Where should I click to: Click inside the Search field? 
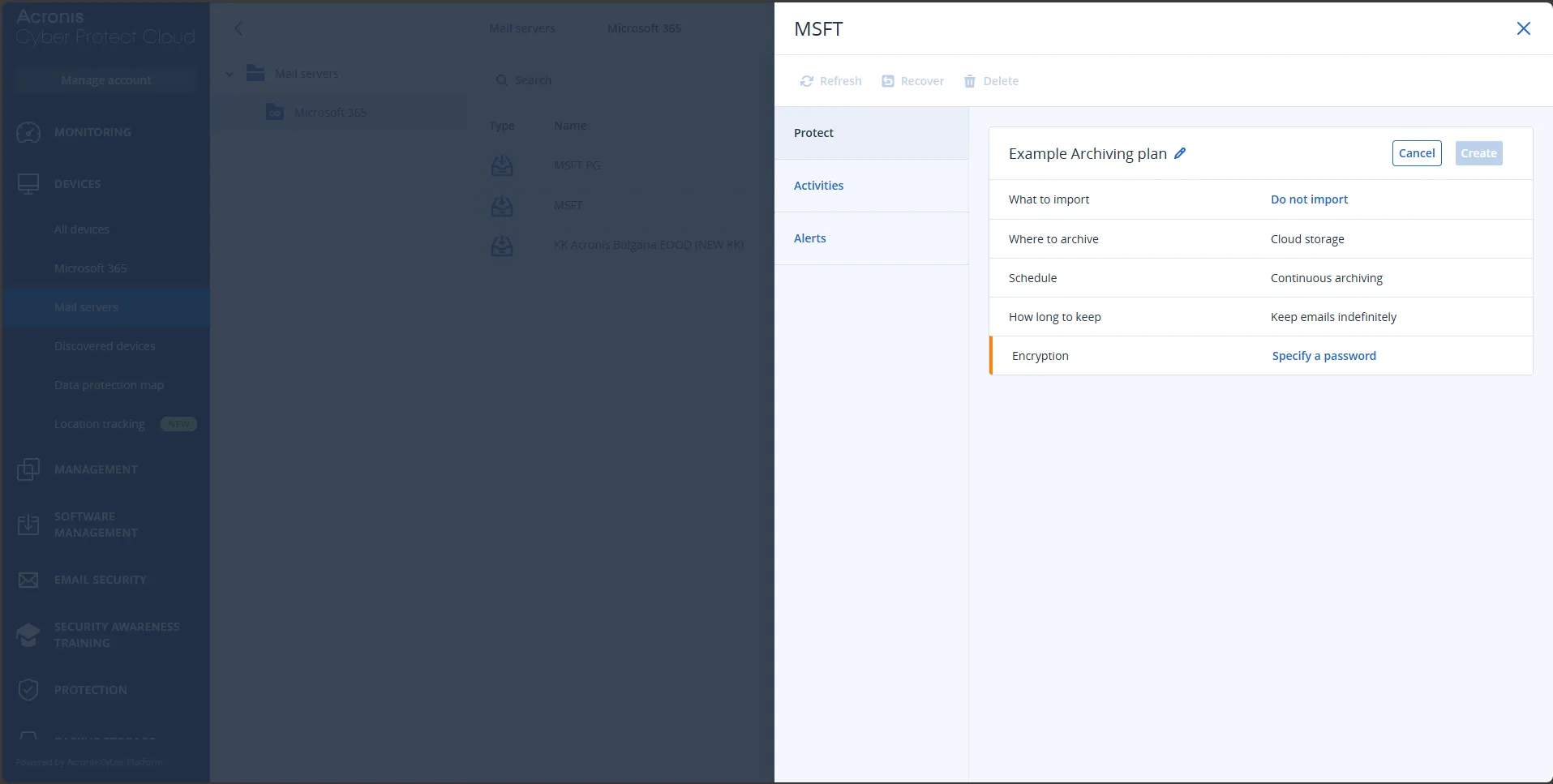[568, 79]
